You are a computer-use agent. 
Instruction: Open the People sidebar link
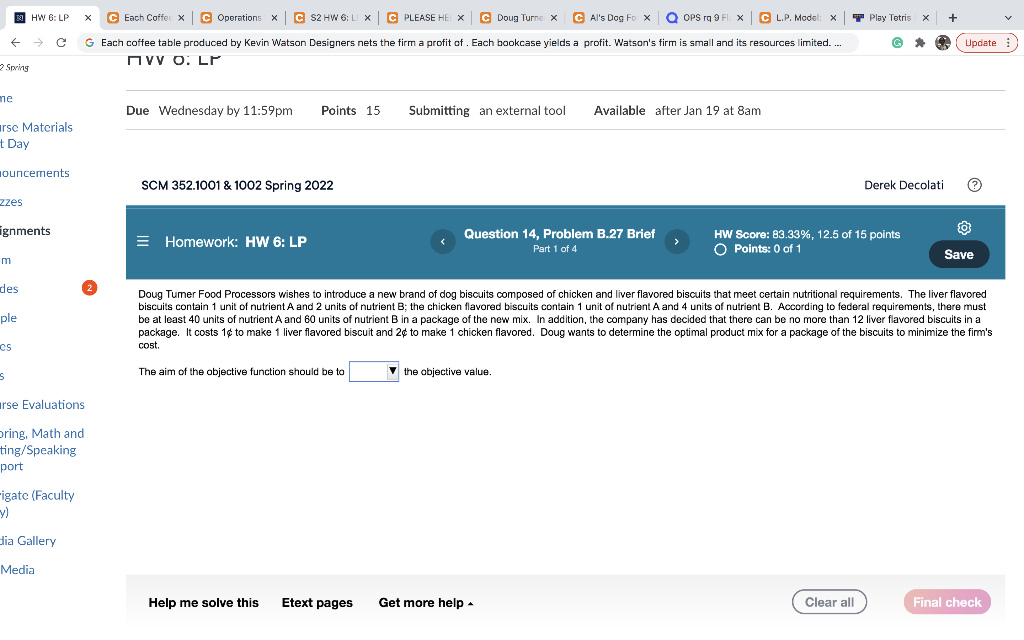pos(8,317)
